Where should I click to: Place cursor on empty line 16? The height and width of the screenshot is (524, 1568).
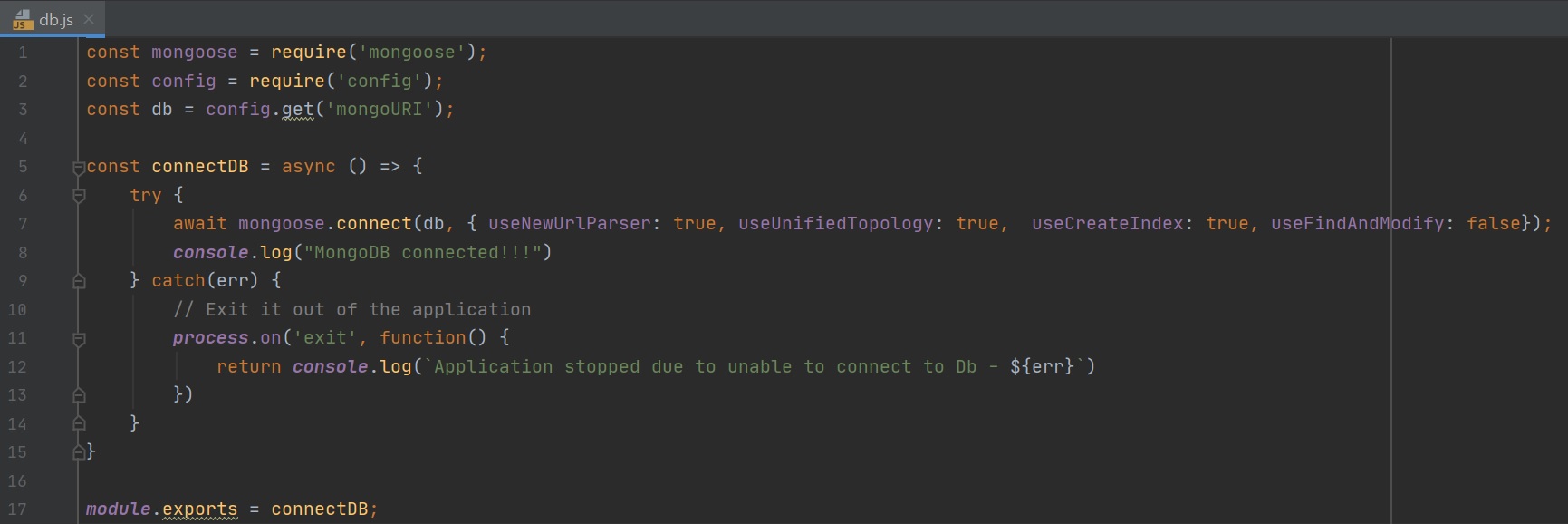pos(362,481)
